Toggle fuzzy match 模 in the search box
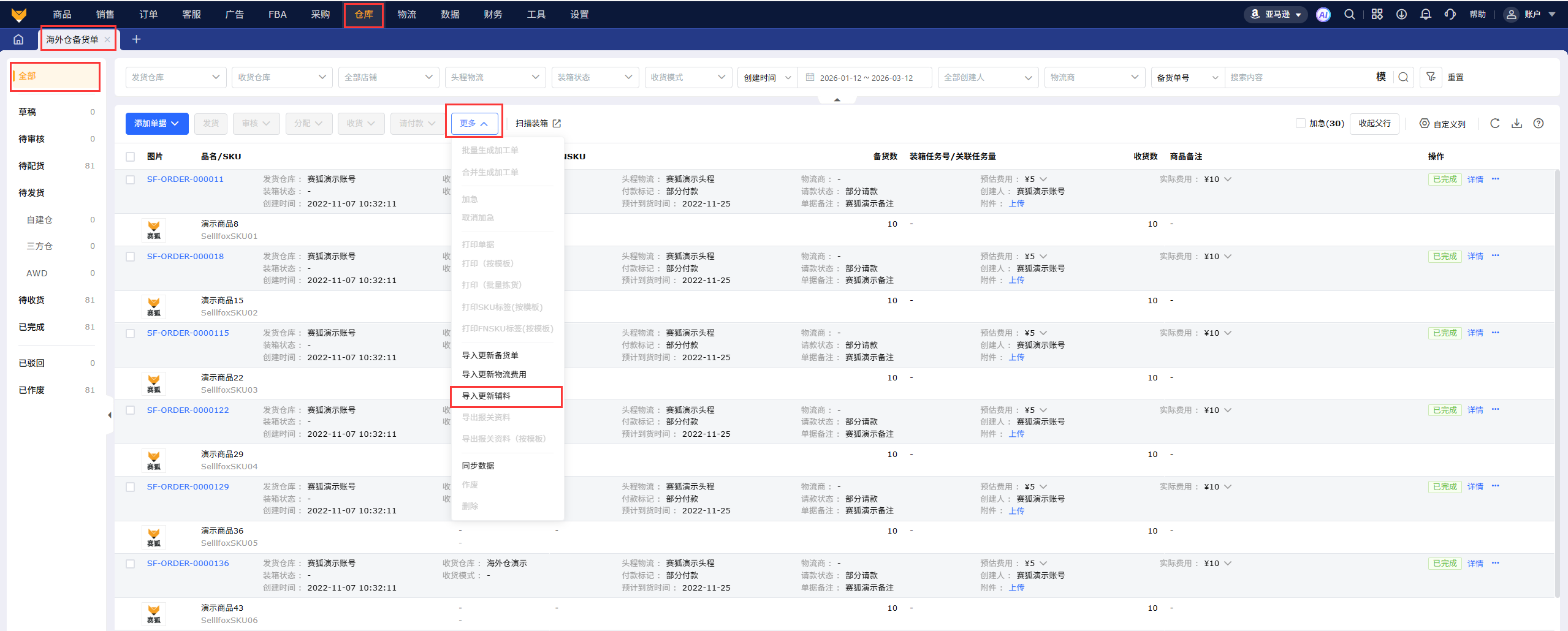 pyautogui.click(x=1380, y=77)
